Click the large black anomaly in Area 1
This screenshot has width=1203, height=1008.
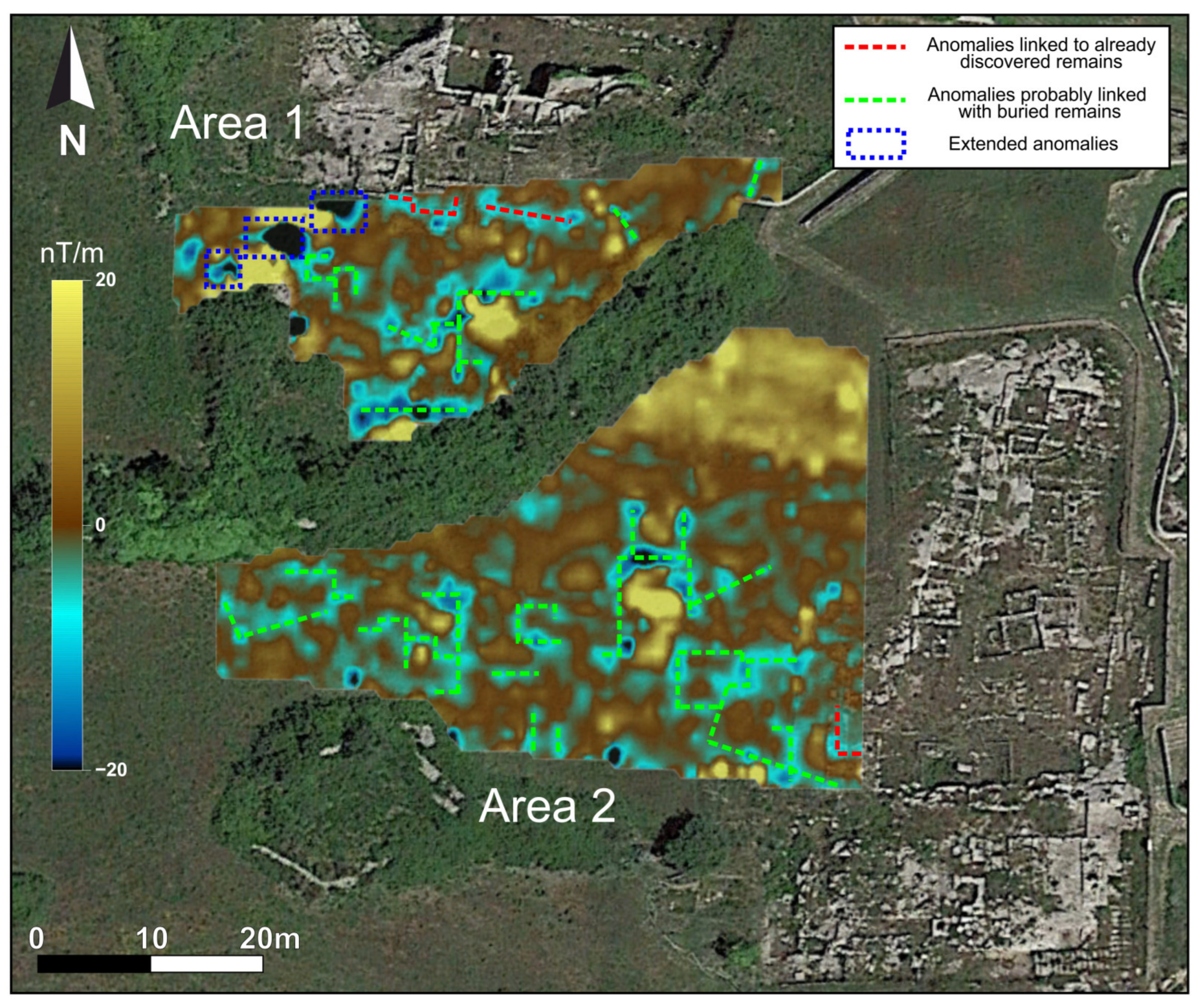tap(282, 238)
